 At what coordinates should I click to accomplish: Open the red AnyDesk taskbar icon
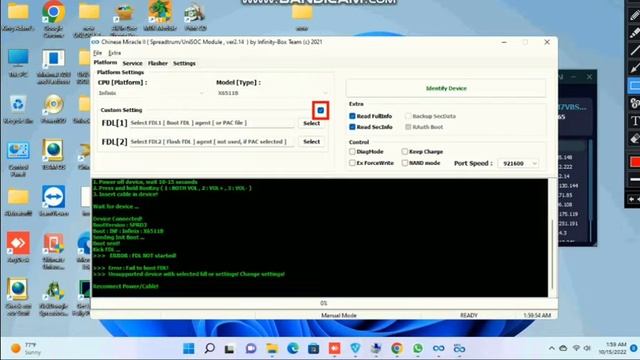pos(334,348)
